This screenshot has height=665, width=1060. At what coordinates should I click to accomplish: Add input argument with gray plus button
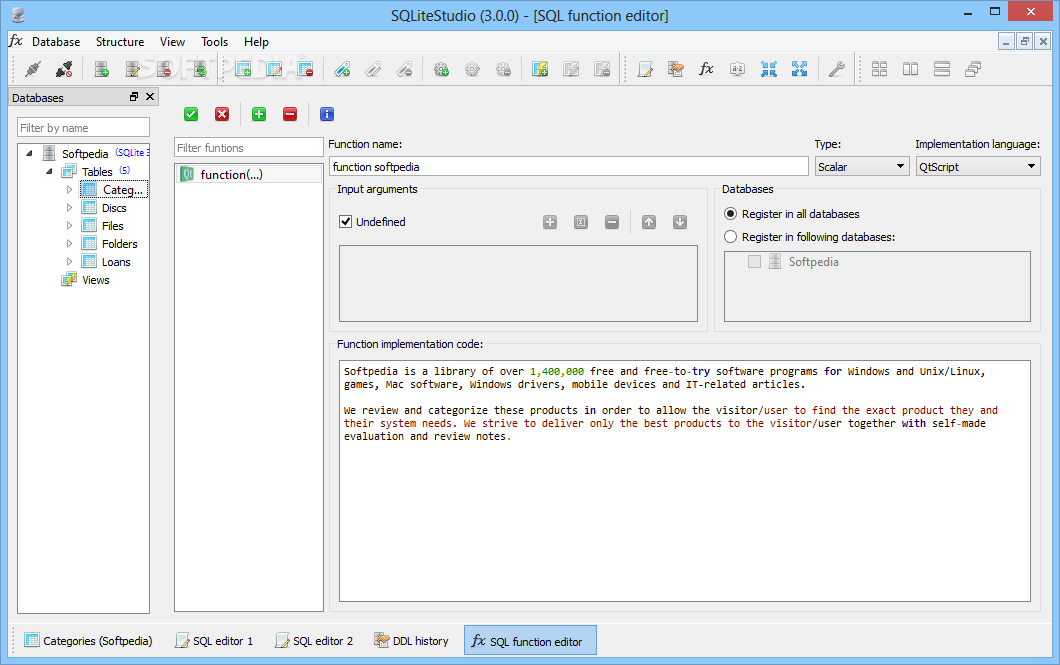550,222
